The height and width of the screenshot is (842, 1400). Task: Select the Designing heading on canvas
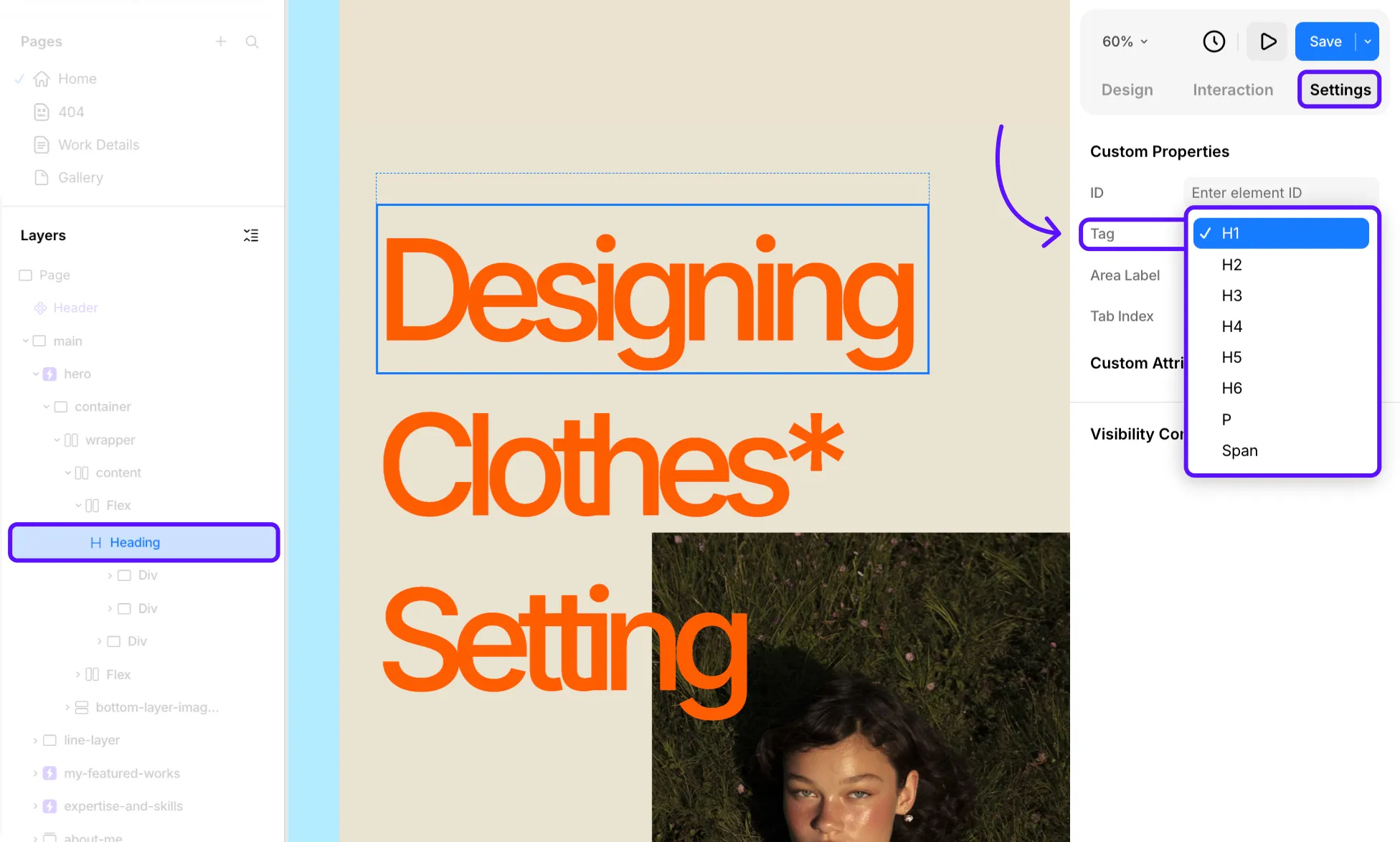point(652,289)
